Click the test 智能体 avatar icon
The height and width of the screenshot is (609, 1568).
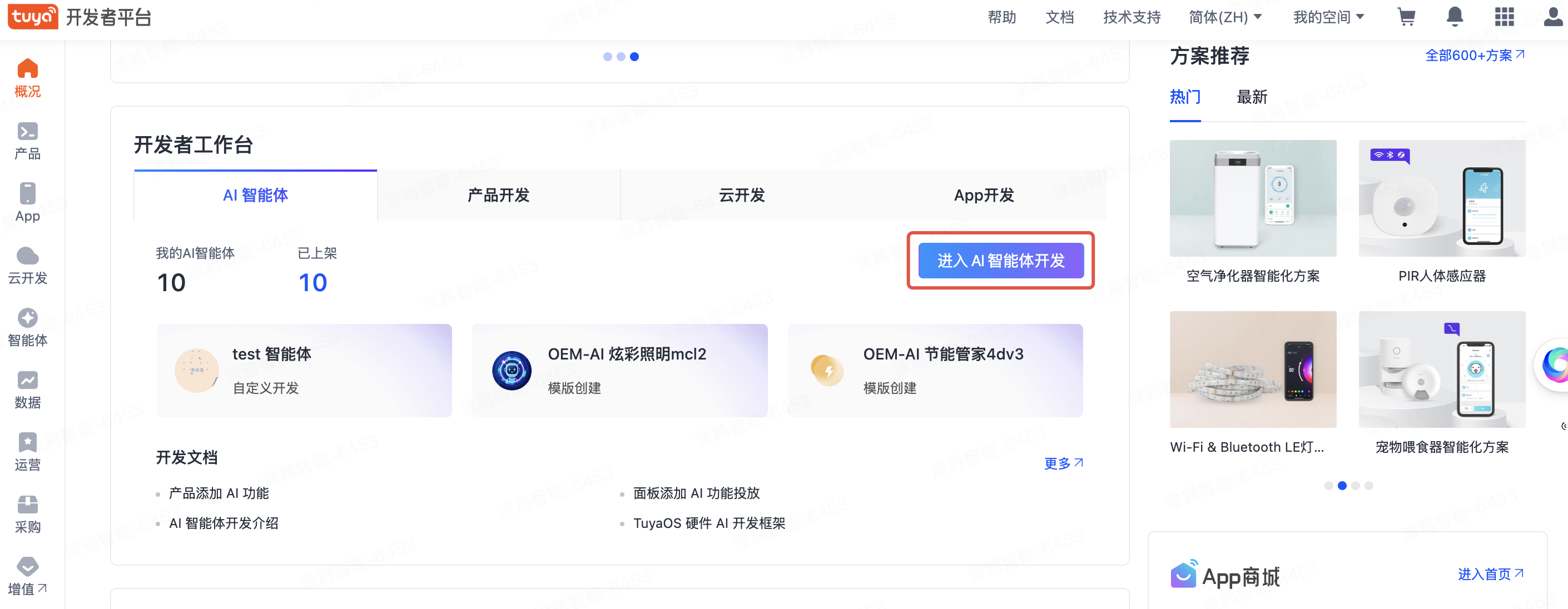(x=196, y=371)
